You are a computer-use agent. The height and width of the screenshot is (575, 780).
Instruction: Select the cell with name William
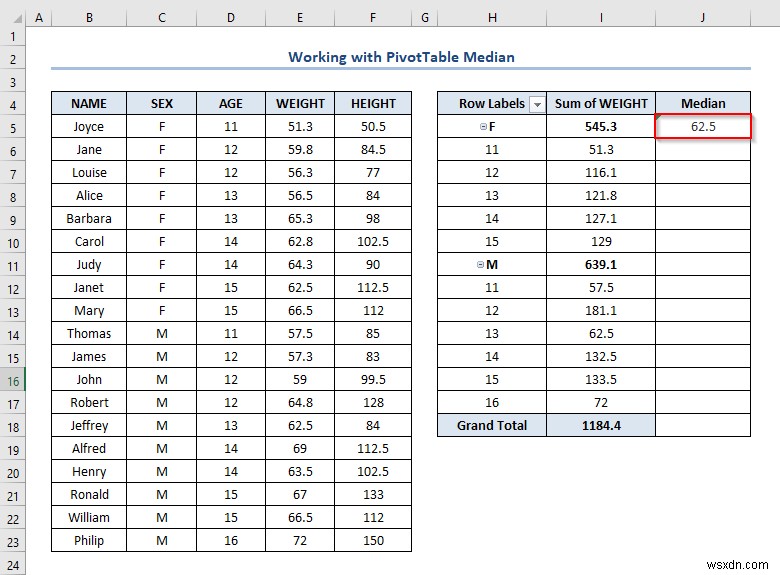pyautogui.click(x=89, y=517)
